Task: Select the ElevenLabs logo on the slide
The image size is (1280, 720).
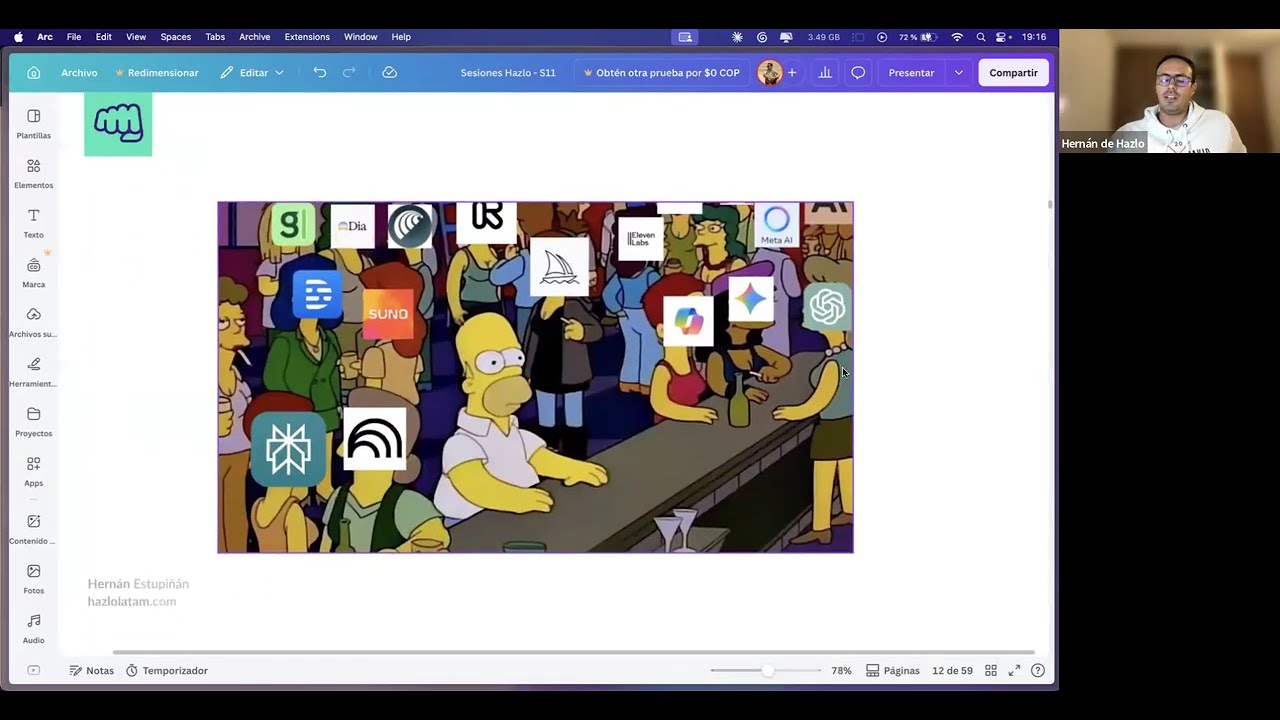Action: coord(640,239)
